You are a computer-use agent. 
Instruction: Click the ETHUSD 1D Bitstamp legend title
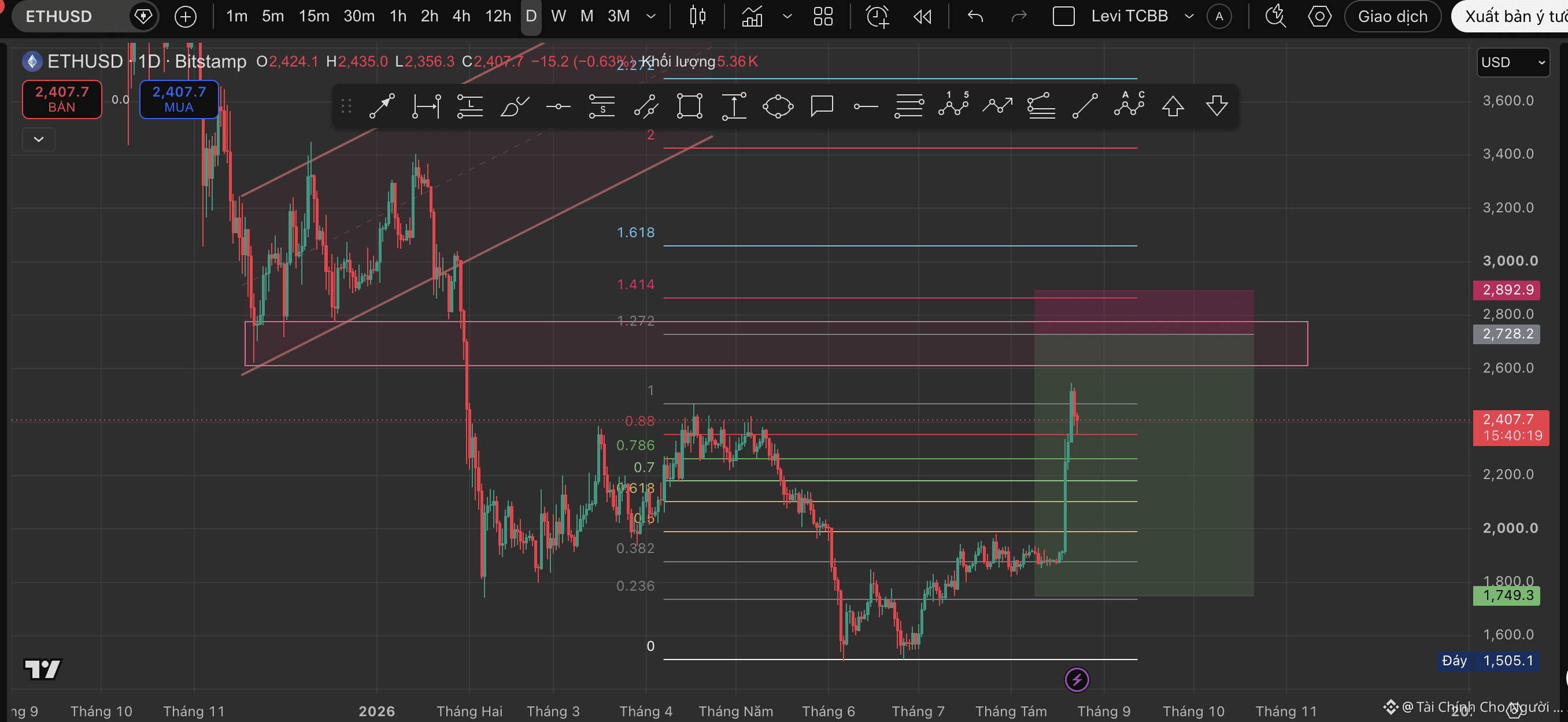[x=147, y=61]
